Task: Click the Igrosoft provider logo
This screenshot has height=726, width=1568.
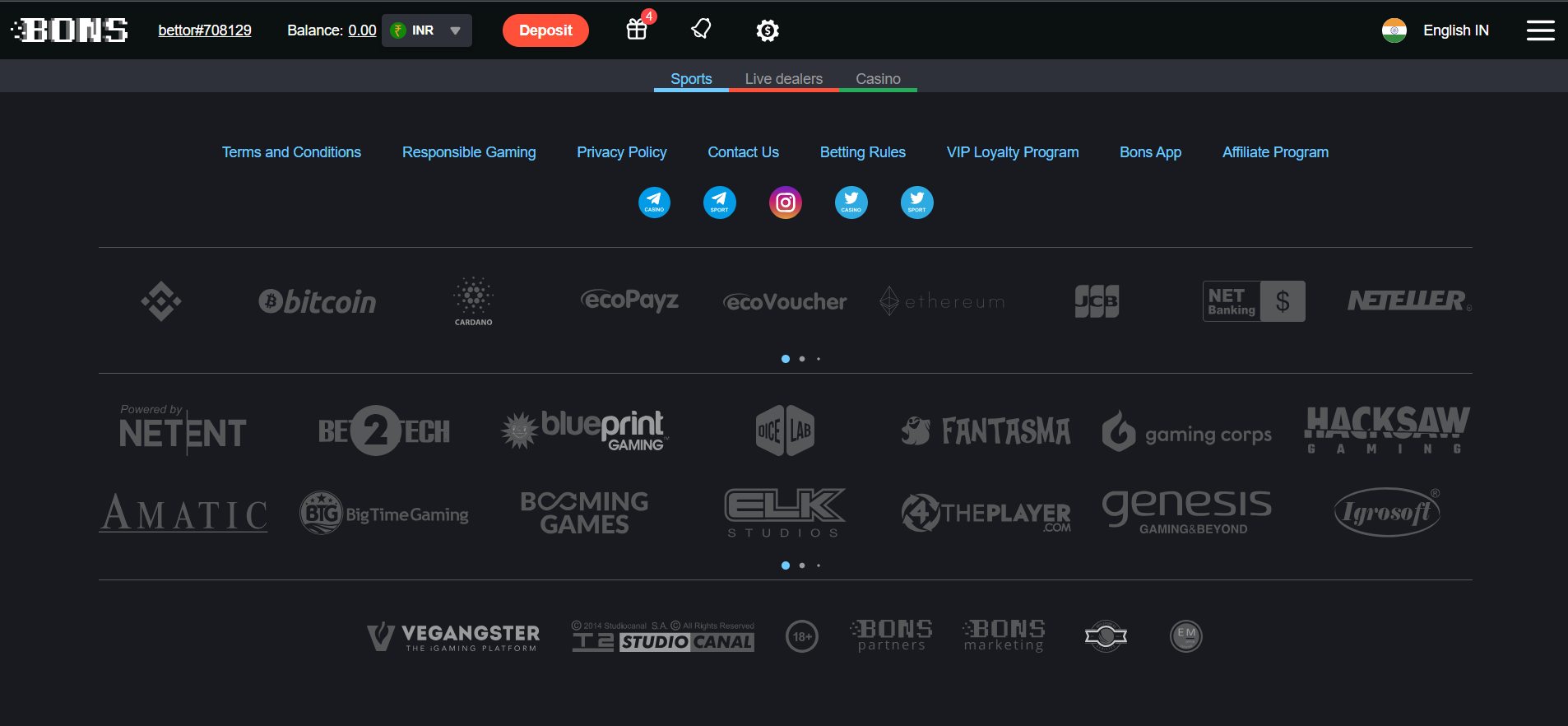Action: click(x=1387, y=512)
